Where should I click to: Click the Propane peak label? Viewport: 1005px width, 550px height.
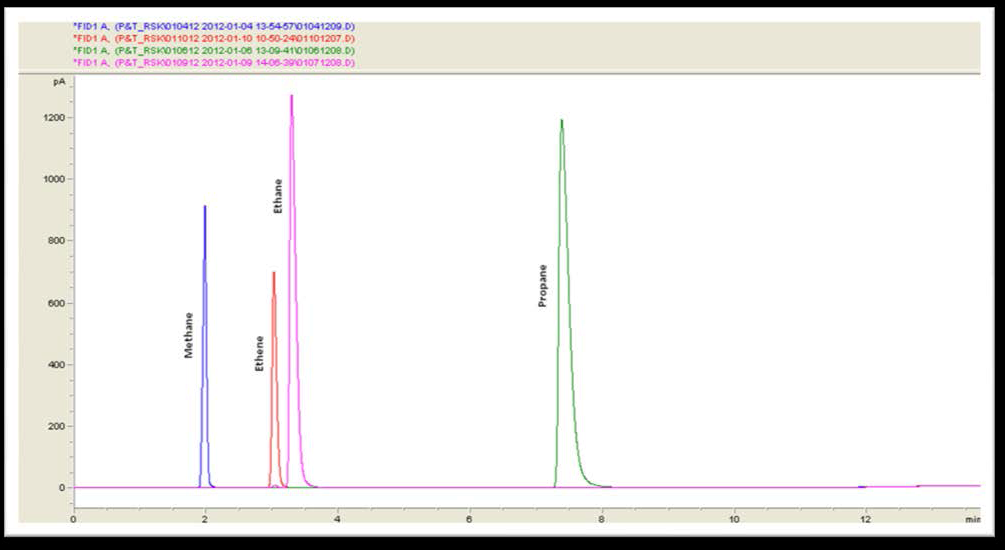[x=543, y=285]
